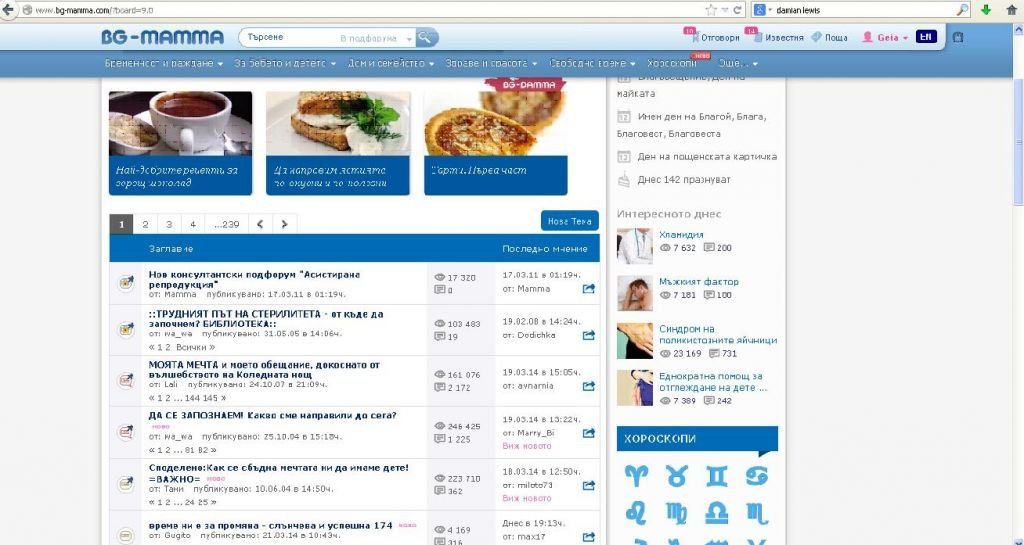This screenshot has width=1024, height=545.
Task: Switch site language with EN button
Action: pos(926,37)
